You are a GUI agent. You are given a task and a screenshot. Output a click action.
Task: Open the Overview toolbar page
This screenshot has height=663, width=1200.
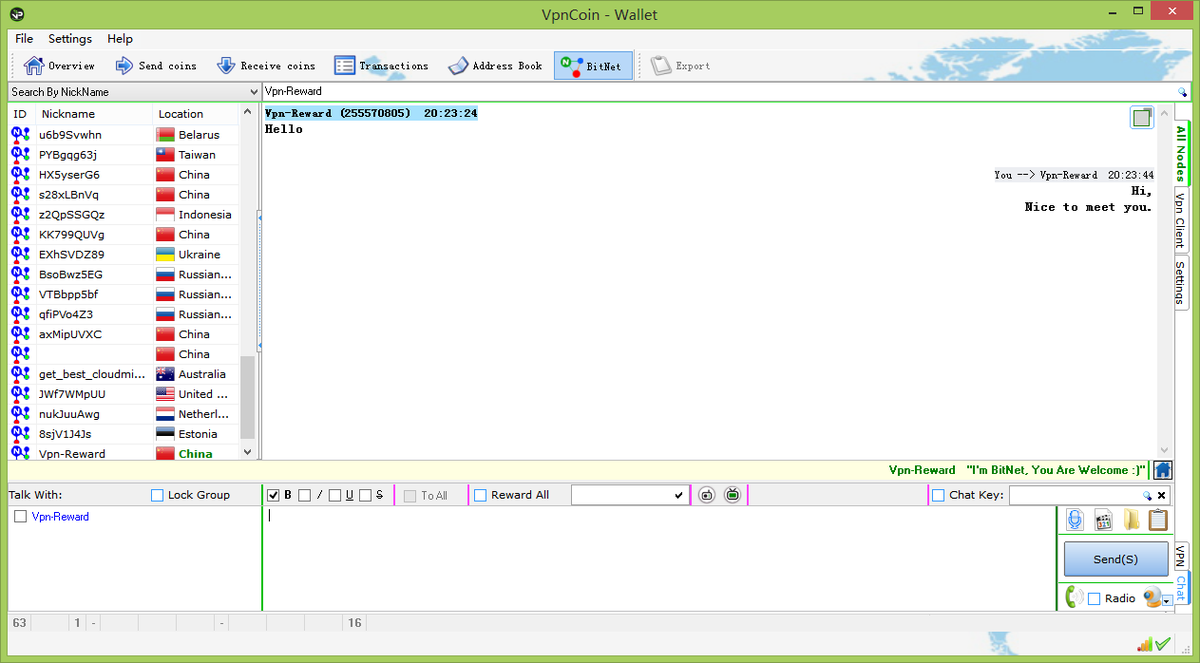[59, 66]
